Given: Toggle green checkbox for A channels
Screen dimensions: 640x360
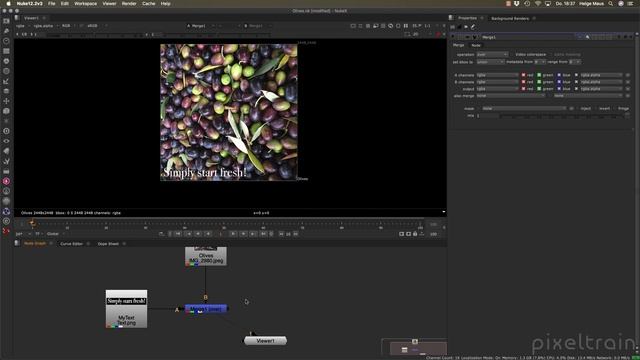Looking at the screenshot, I should point(539,75).
